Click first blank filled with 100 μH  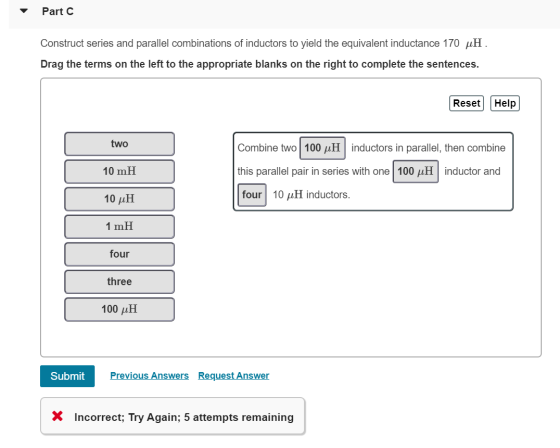(x=322, y=148)
